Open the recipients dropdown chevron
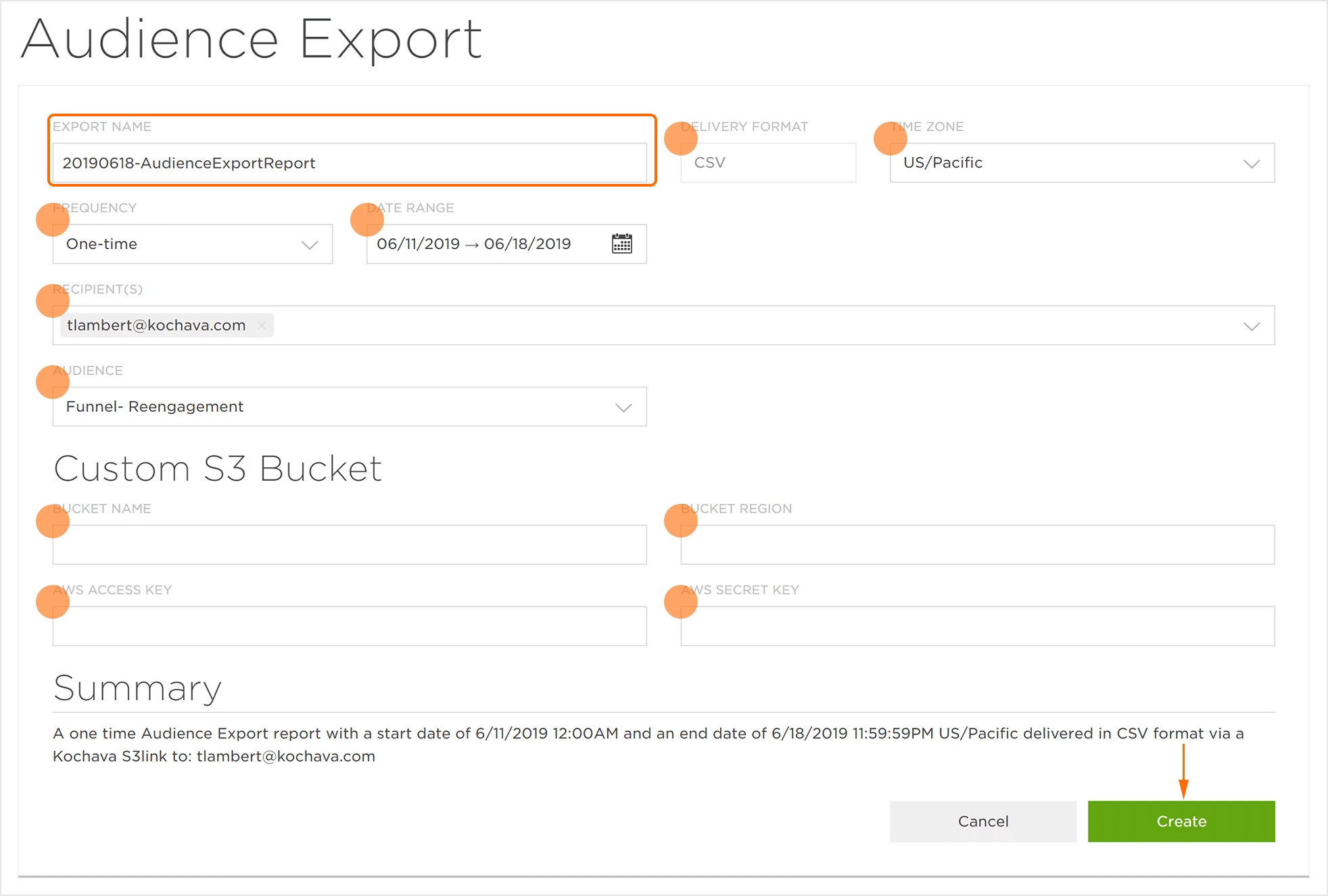1328x896 pixels. click(x=1251, y=327)
